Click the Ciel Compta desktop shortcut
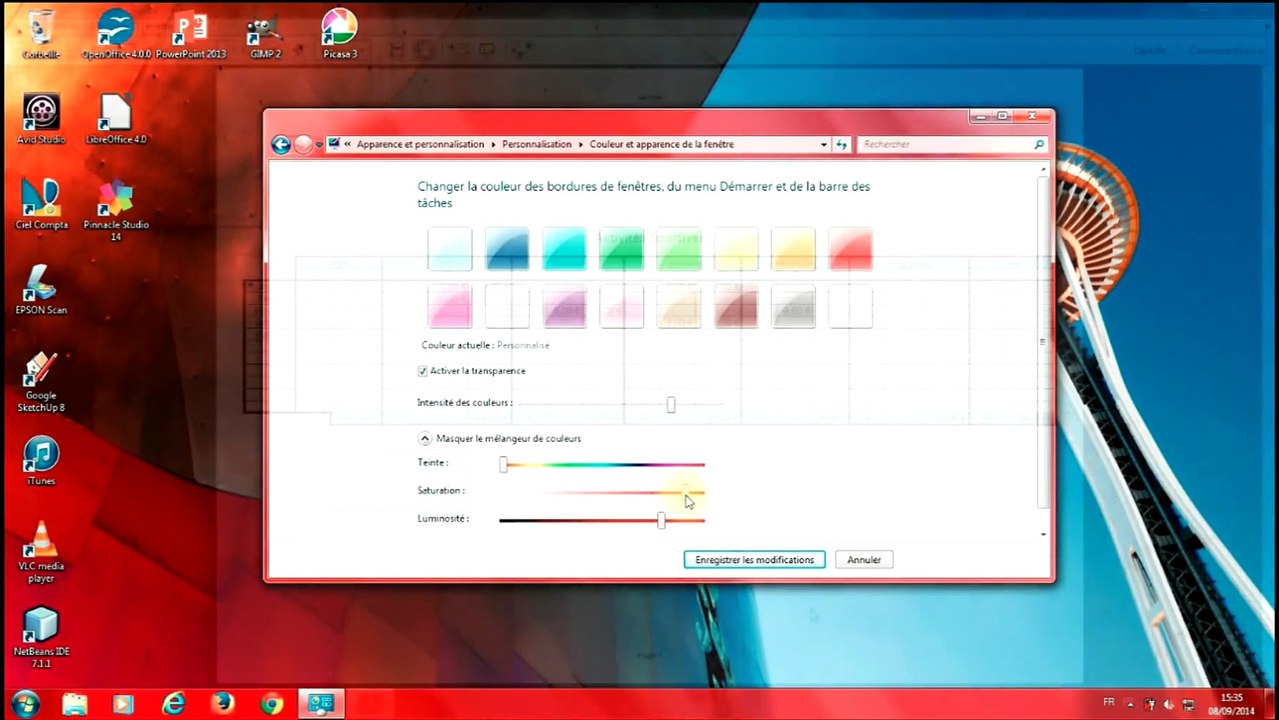The image size is (1279, 720). coord(41,205)
